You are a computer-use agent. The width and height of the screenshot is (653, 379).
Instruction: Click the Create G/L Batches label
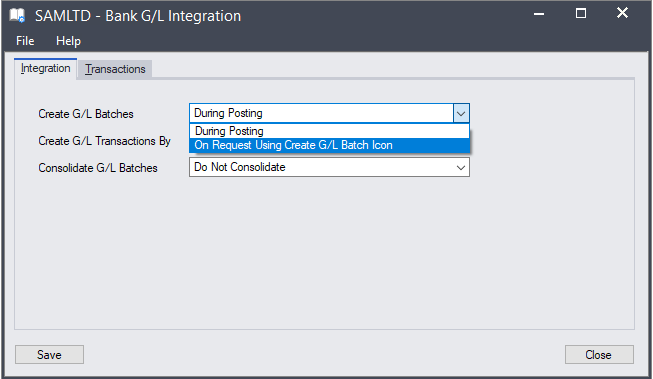[x=86, y=114]
